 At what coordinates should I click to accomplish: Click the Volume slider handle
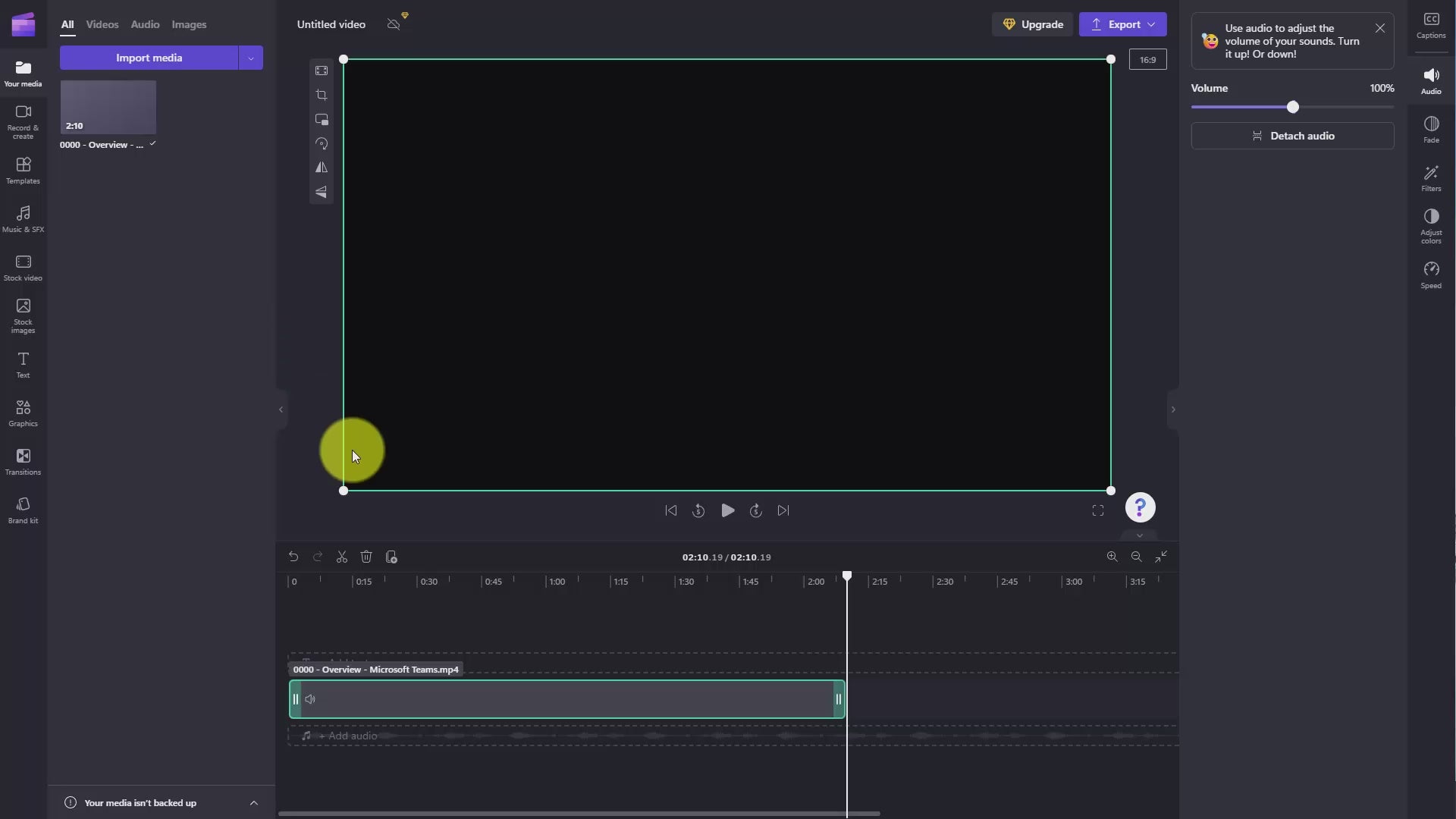[x=1293, y=107]
